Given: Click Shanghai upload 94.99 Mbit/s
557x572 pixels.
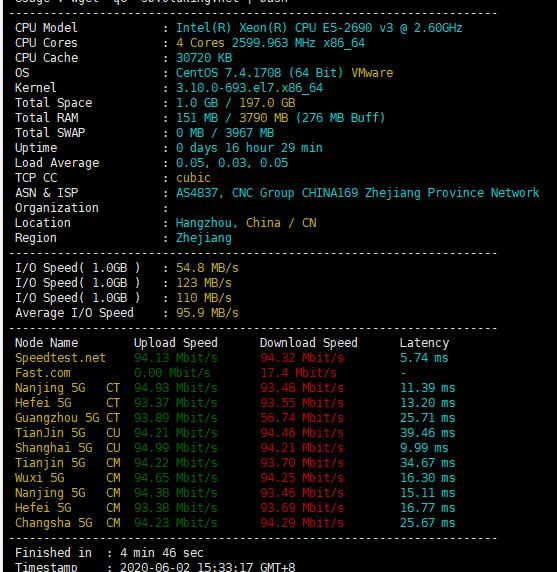Looking at the screenshot, I should click(x=175, y=448).
